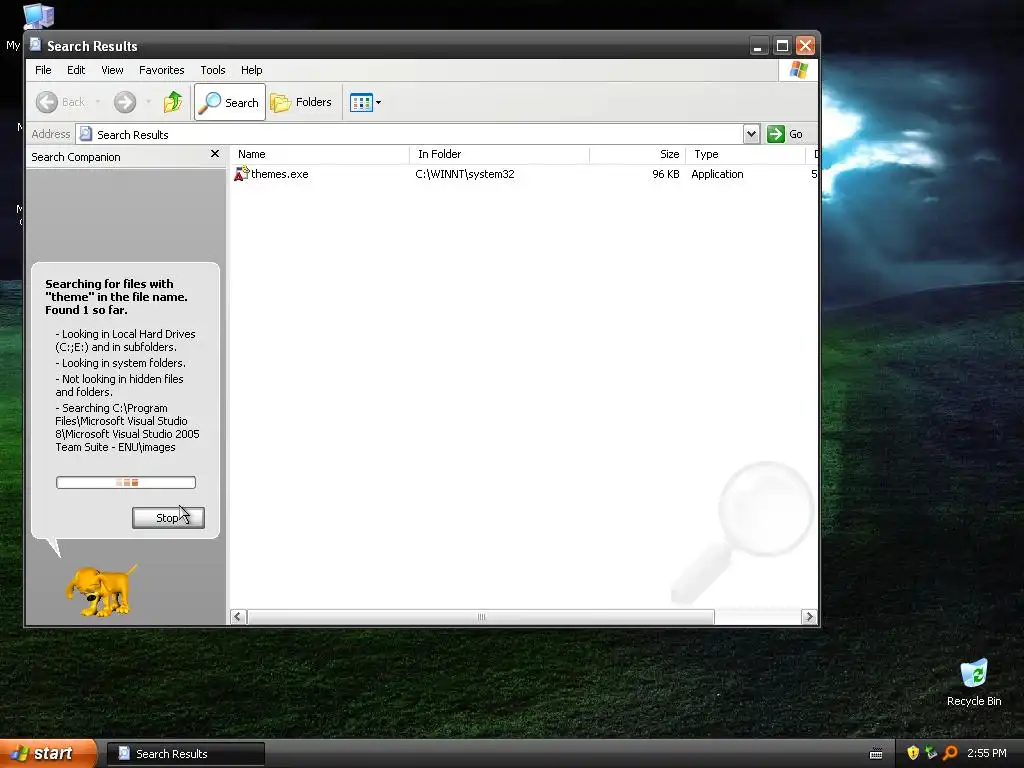This screenshot has width=1024, height=768.
Task: Click the network connection tray icon
Action: [931, 753]
